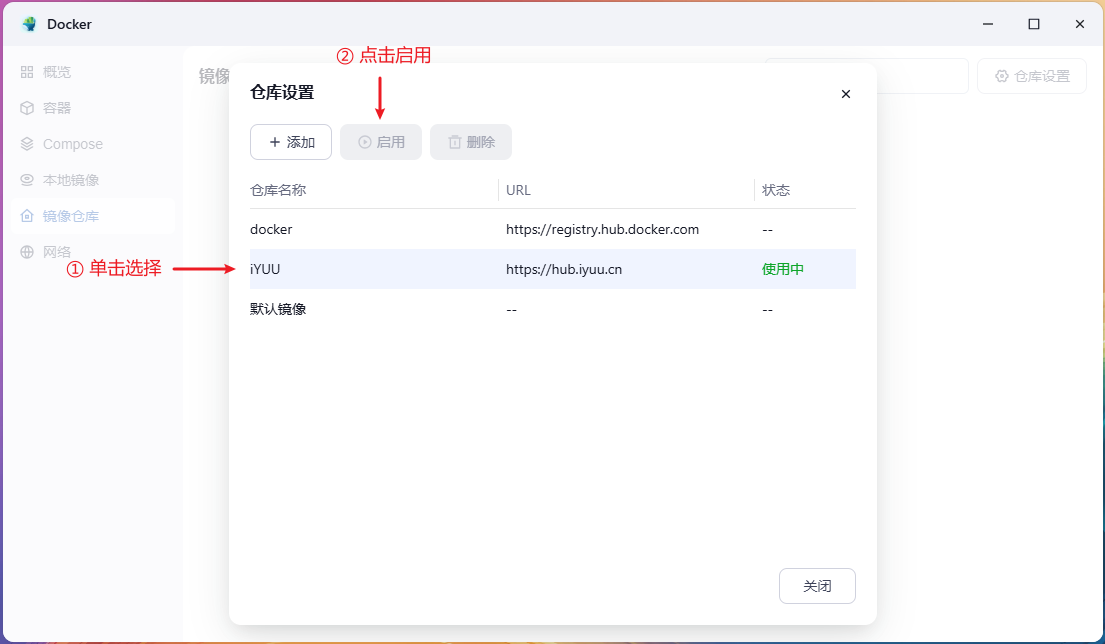Image resolution: width=1105 pixels, height=644 pixels.
Task: Click the 镜像仓库 house icon in sidebar
Action: [27, 216]
